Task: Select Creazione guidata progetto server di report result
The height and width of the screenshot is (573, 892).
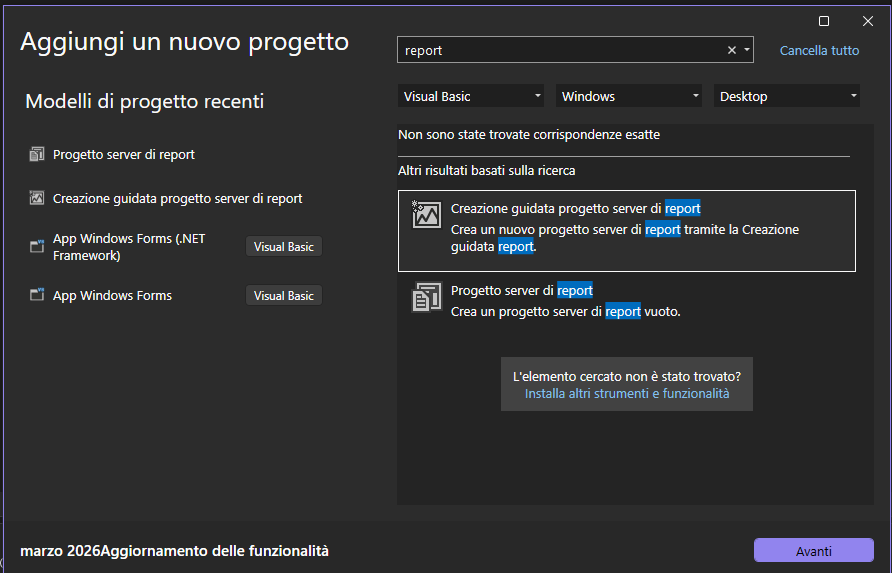Action: [626, 230]
